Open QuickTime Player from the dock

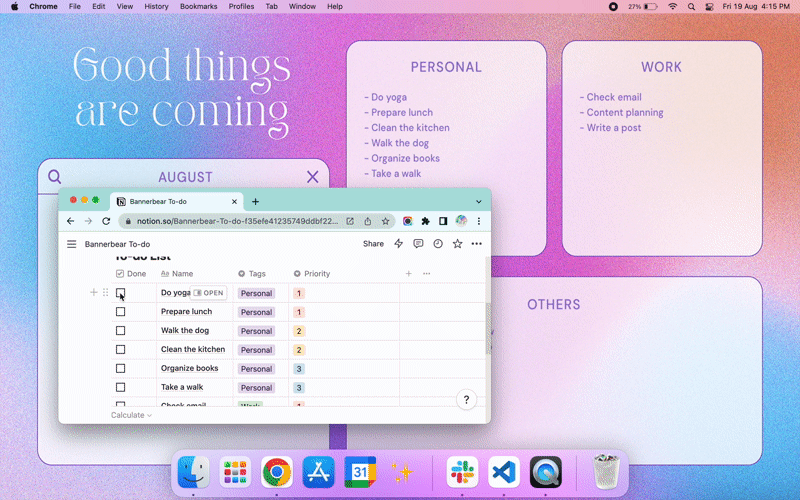(546, 472)
